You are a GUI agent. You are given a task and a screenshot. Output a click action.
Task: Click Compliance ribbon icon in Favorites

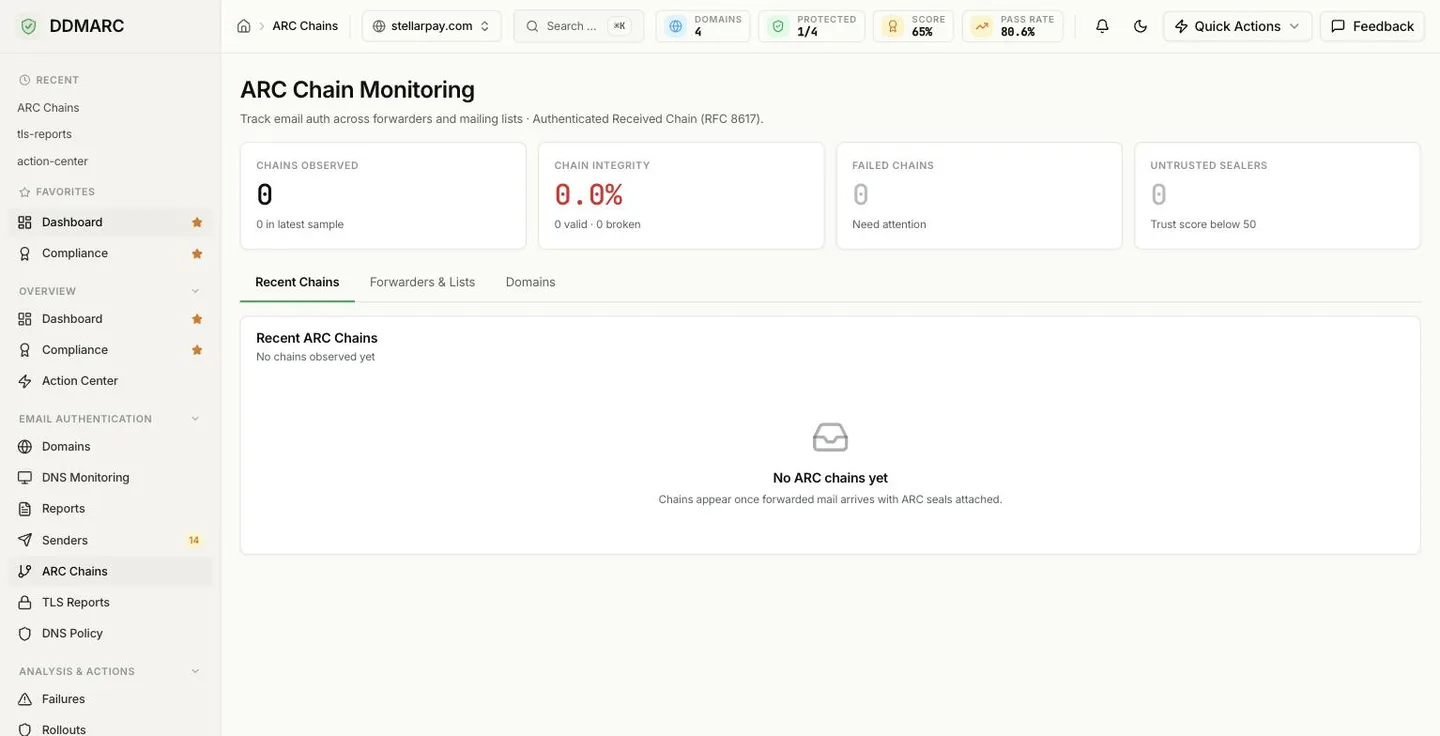(25, 253)
